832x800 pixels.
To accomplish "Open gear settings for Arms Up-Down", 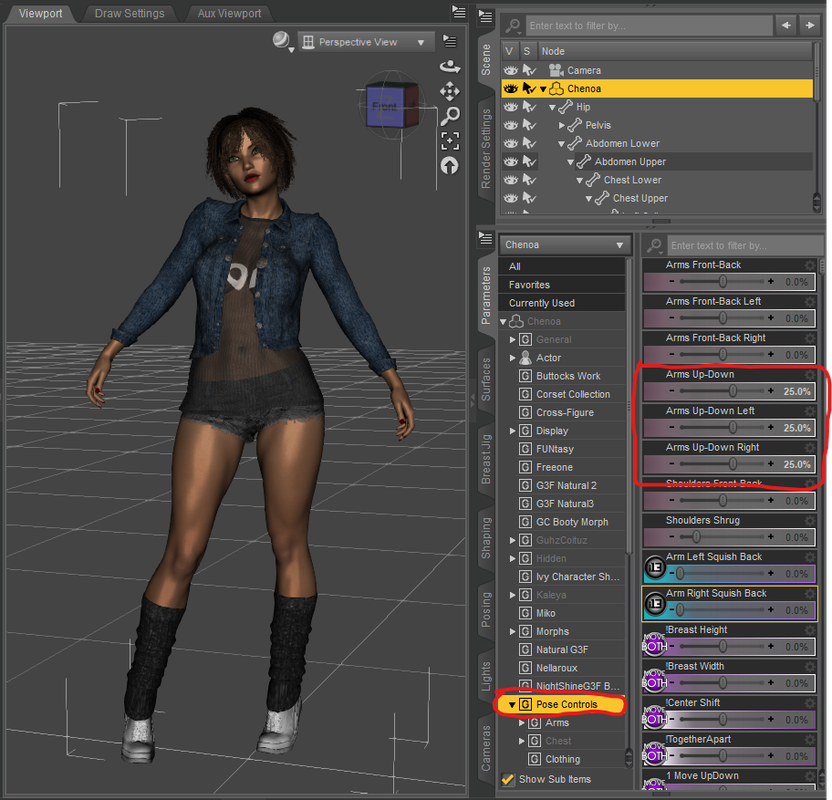I will (x=810, y=375).
